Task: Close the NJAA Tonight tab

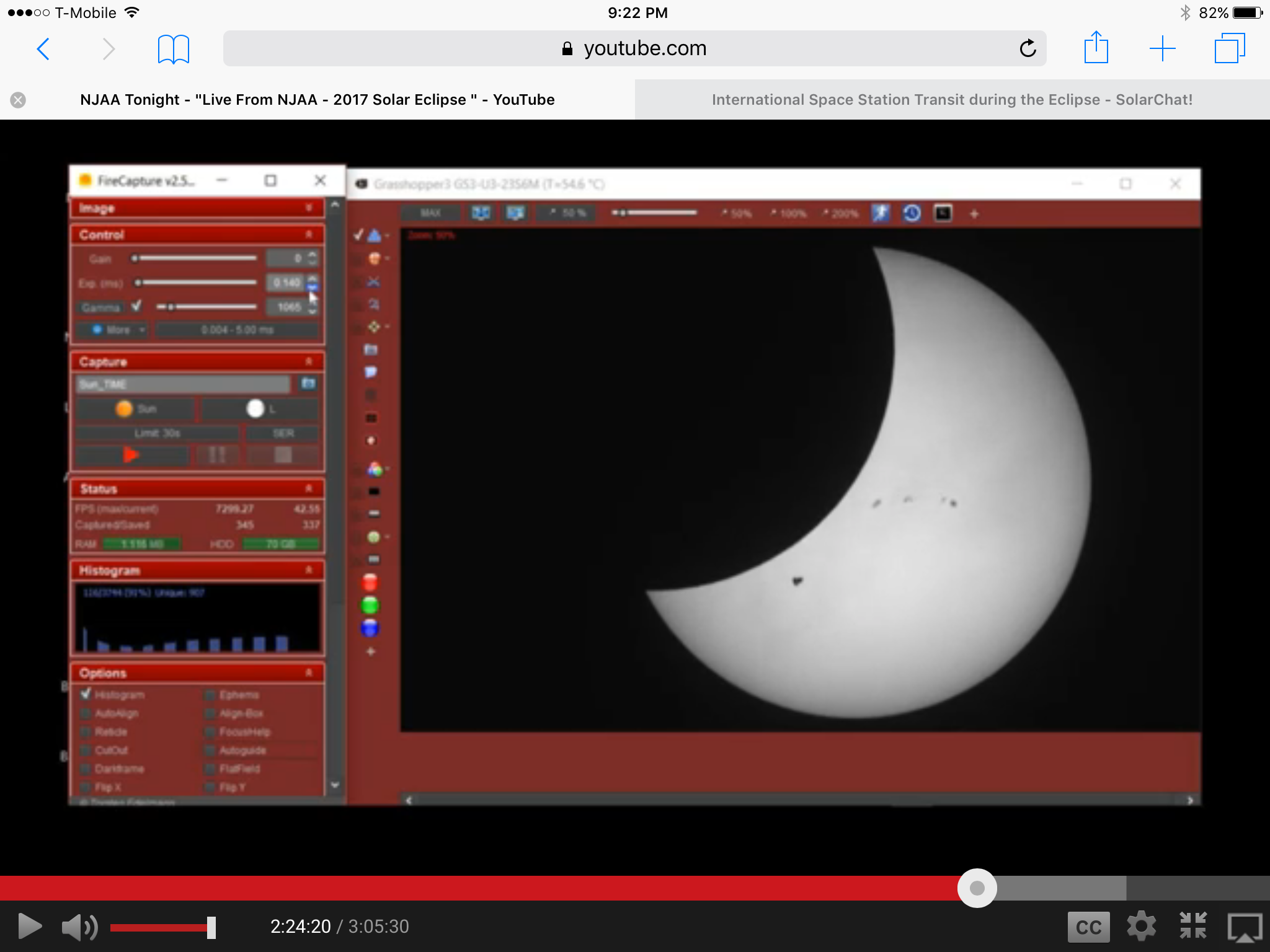Action: (x=18, y=100)
